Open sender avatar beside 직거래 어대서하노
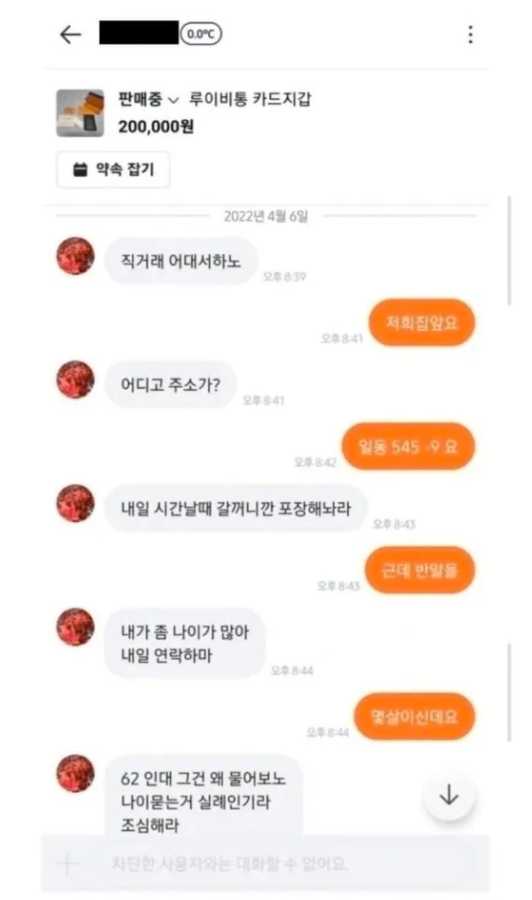Viewport: 532px width, 900px height. click(x=75, y=256)
